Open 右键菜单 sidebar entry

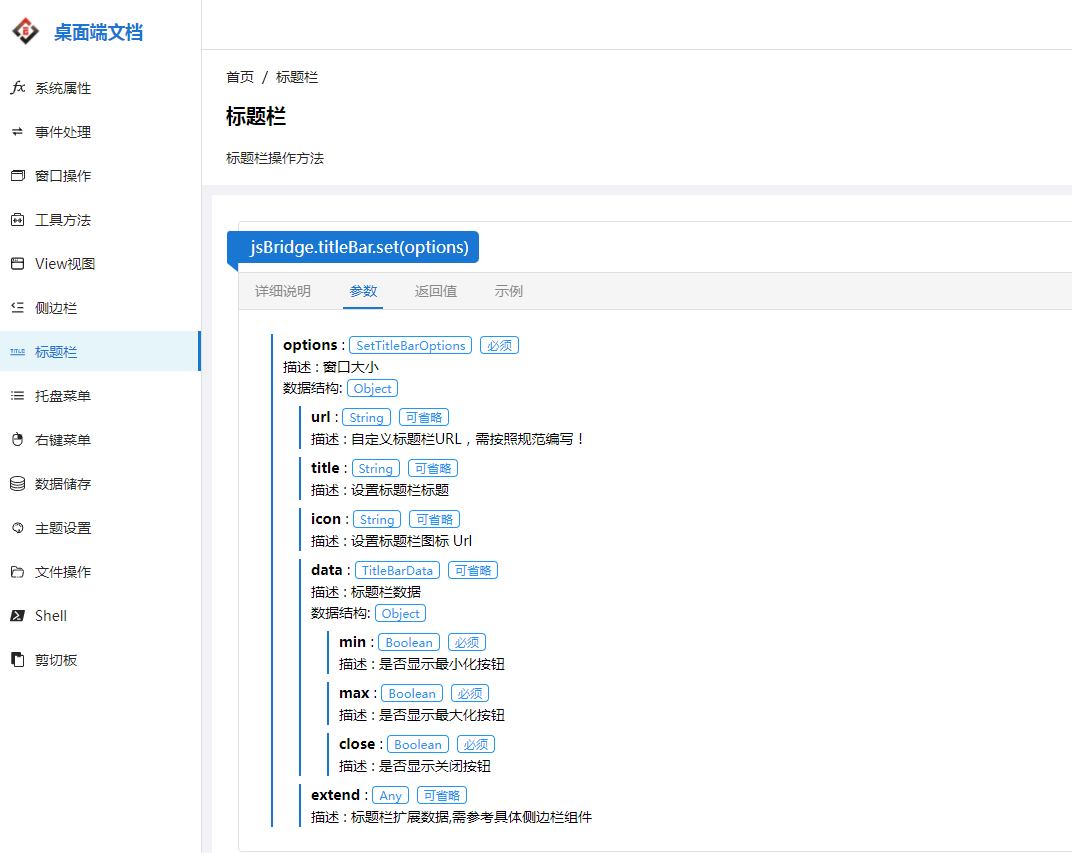pyautogui.click(x=100, y=439)
